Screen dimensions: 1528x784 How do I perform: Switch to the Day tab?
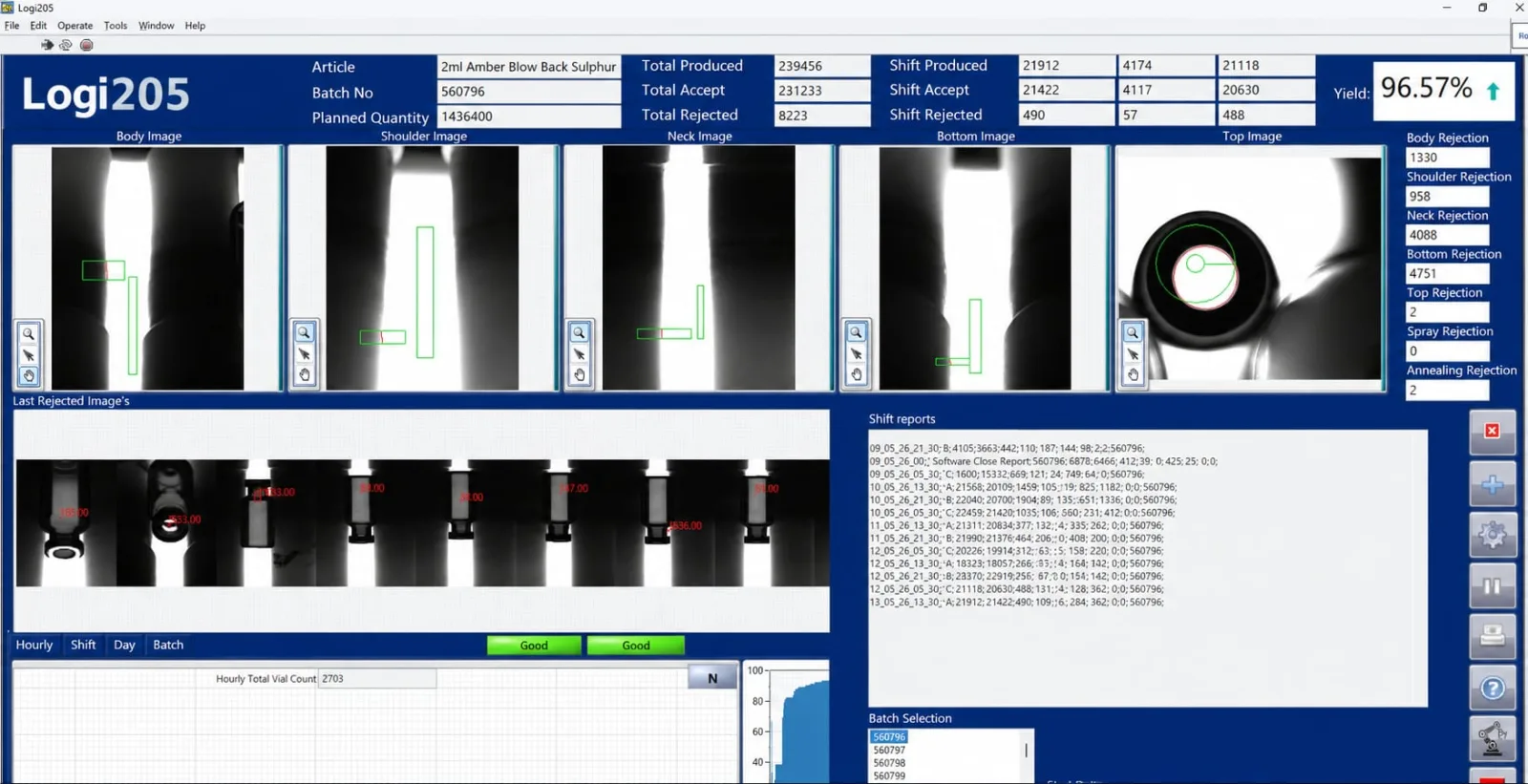click(x=124, y=645)
